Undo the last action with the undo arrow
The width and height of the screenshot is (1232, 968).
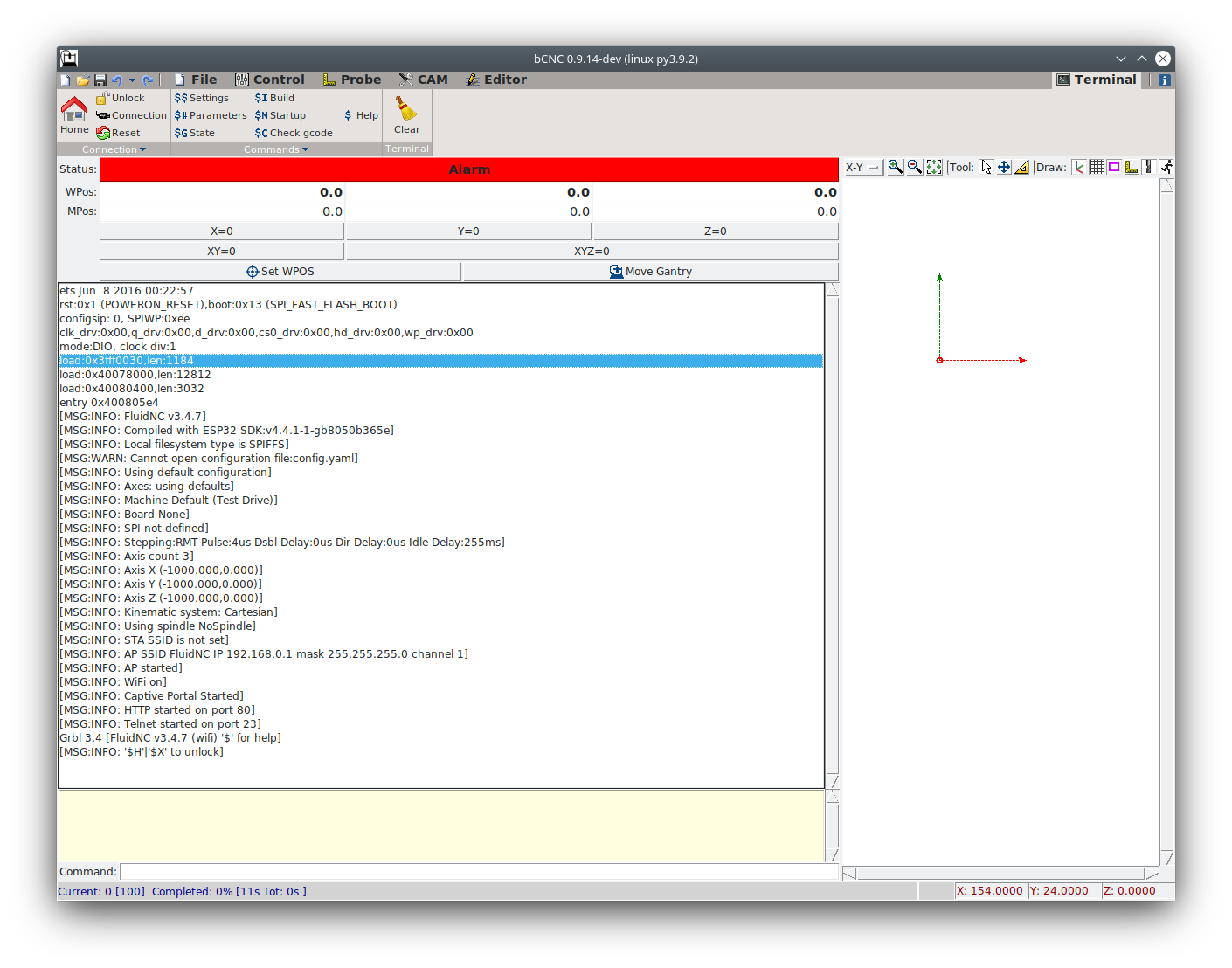click(x=117, y=80)
